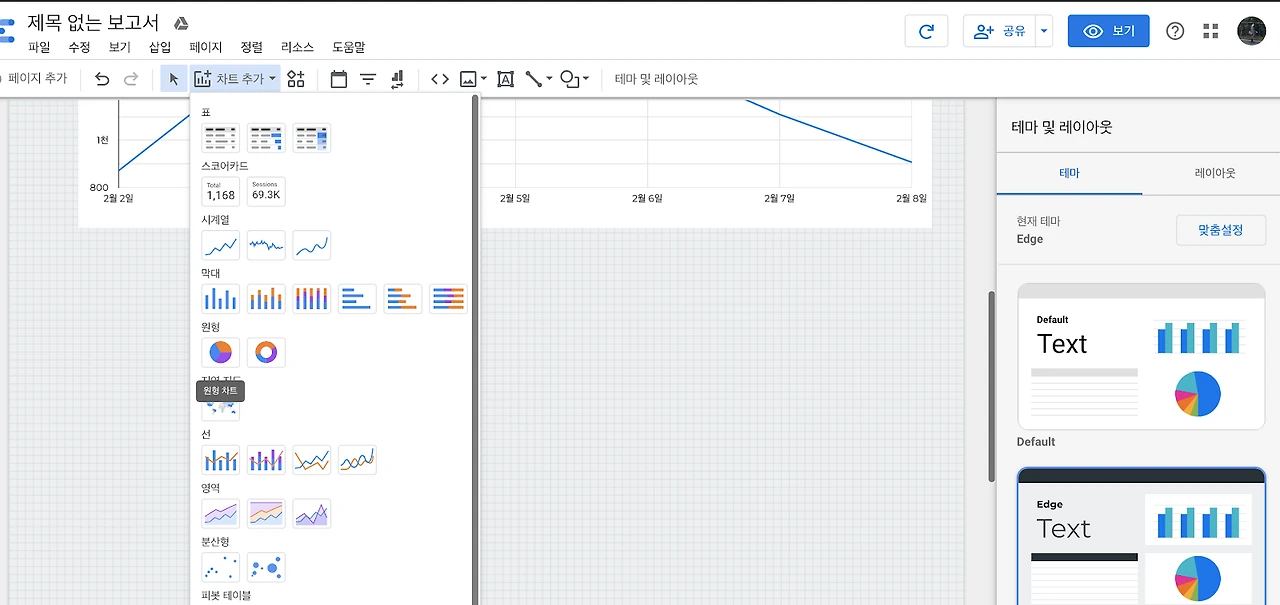Insert a text box
Screen dimensions: 1280x605
click(505, 79)
